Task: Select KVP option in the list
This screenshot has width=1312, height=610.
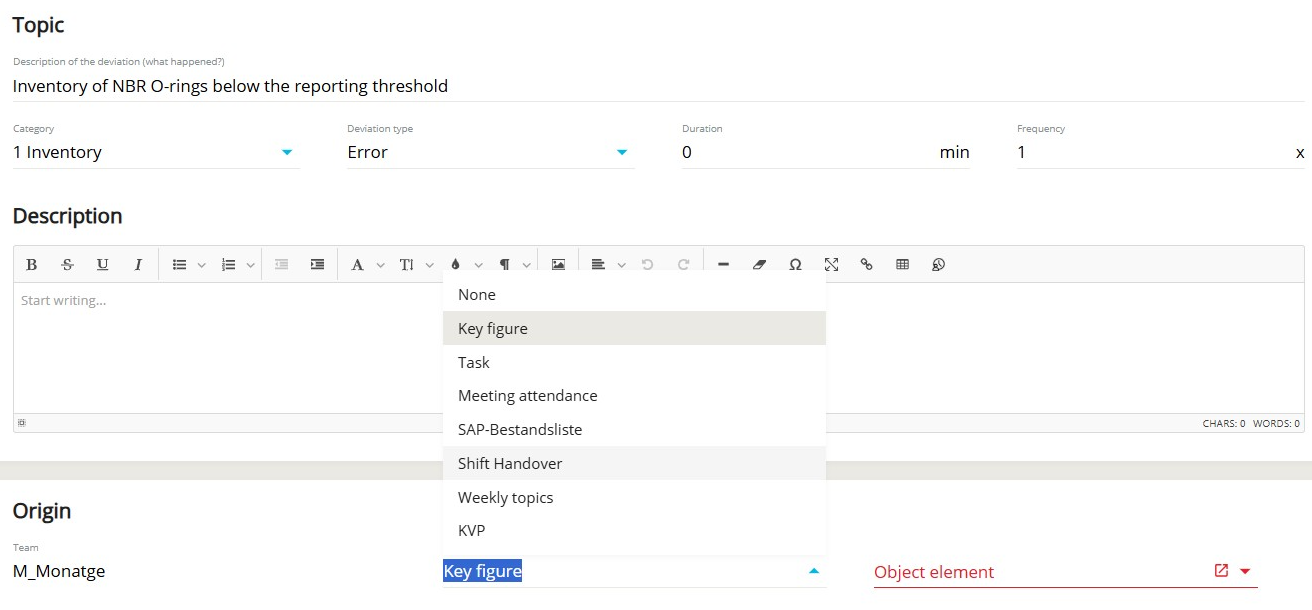Action: [634, 530]
